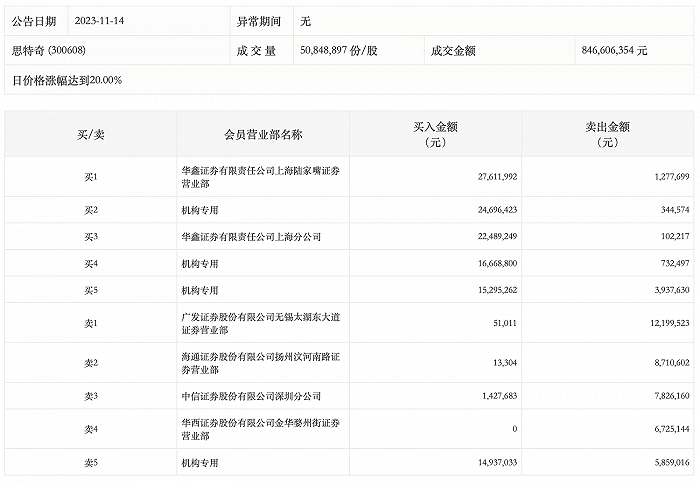
Task: Select the announcement date 2023-11-14
Action: pos(99,21)
